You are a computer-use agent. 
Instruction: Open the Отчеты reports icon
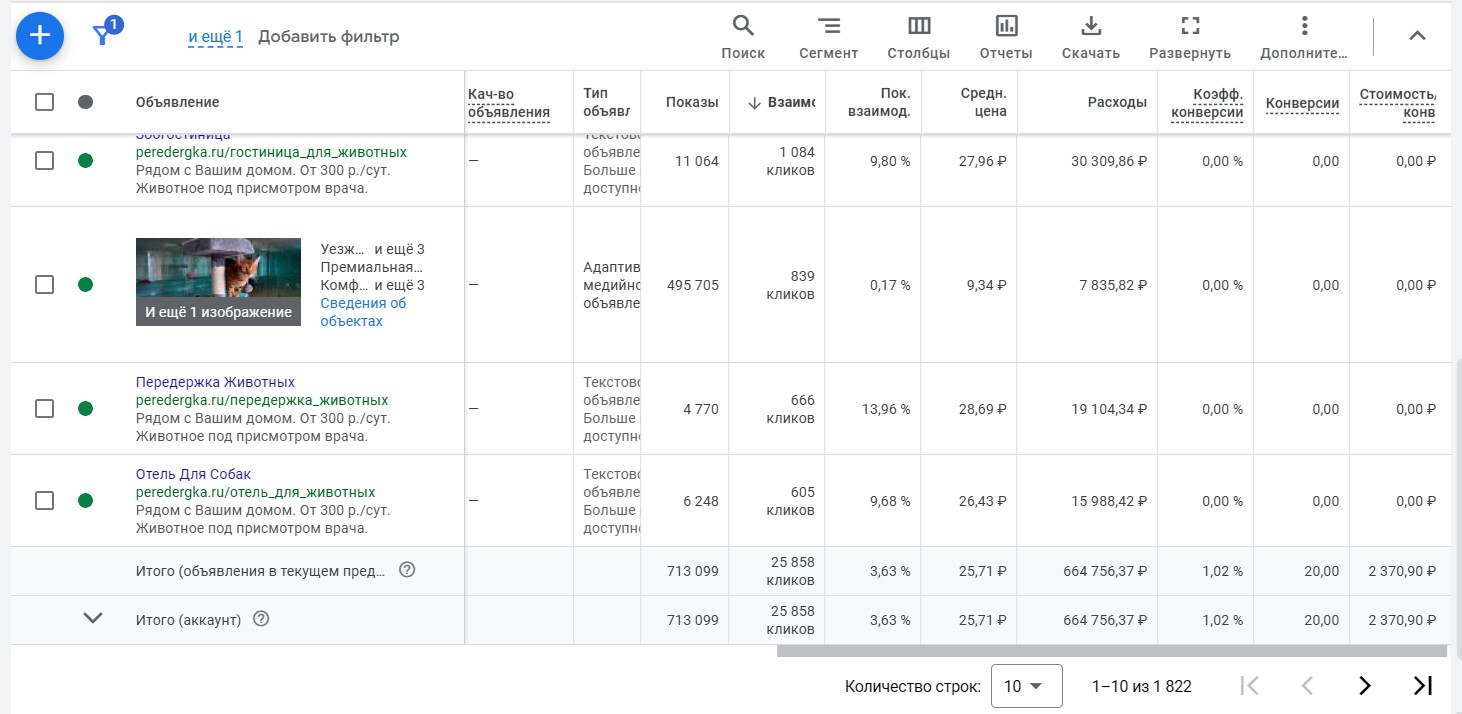pos(1006,37)
